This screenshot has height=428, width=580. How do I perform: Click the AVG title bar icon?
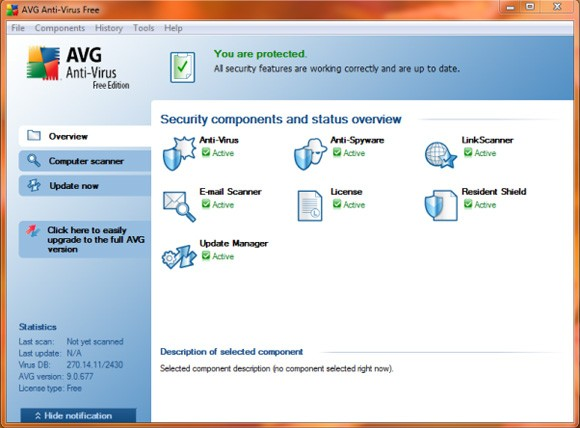12,10
